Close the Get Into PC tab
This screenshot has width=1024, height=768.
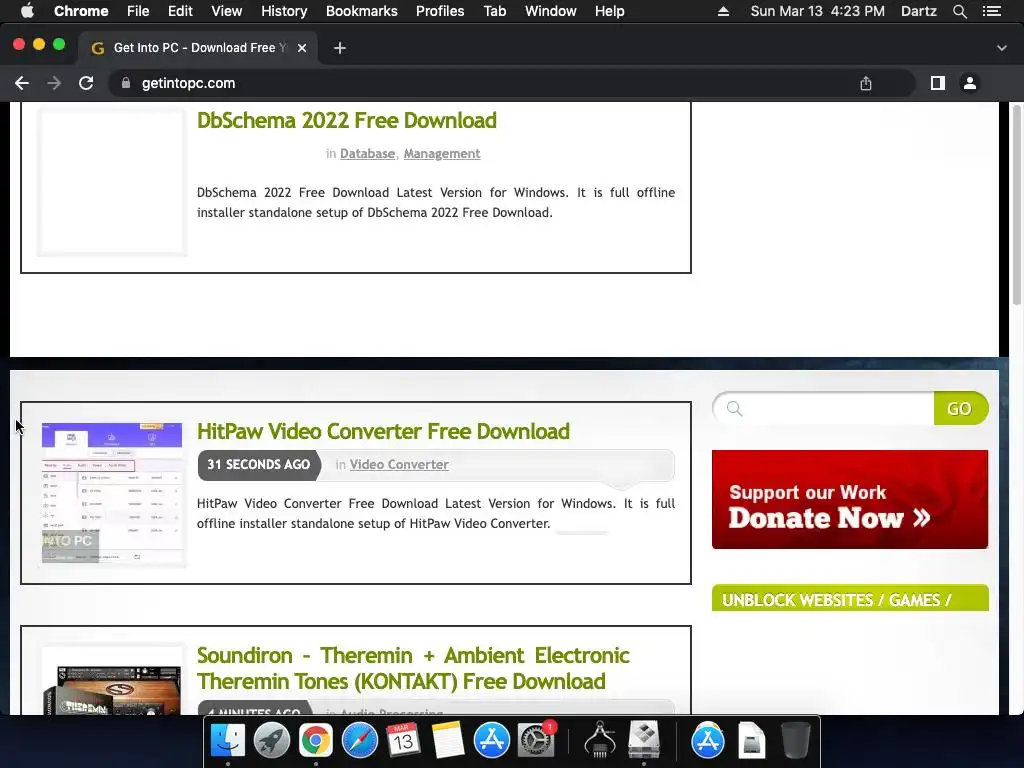(x=302, y=48)
